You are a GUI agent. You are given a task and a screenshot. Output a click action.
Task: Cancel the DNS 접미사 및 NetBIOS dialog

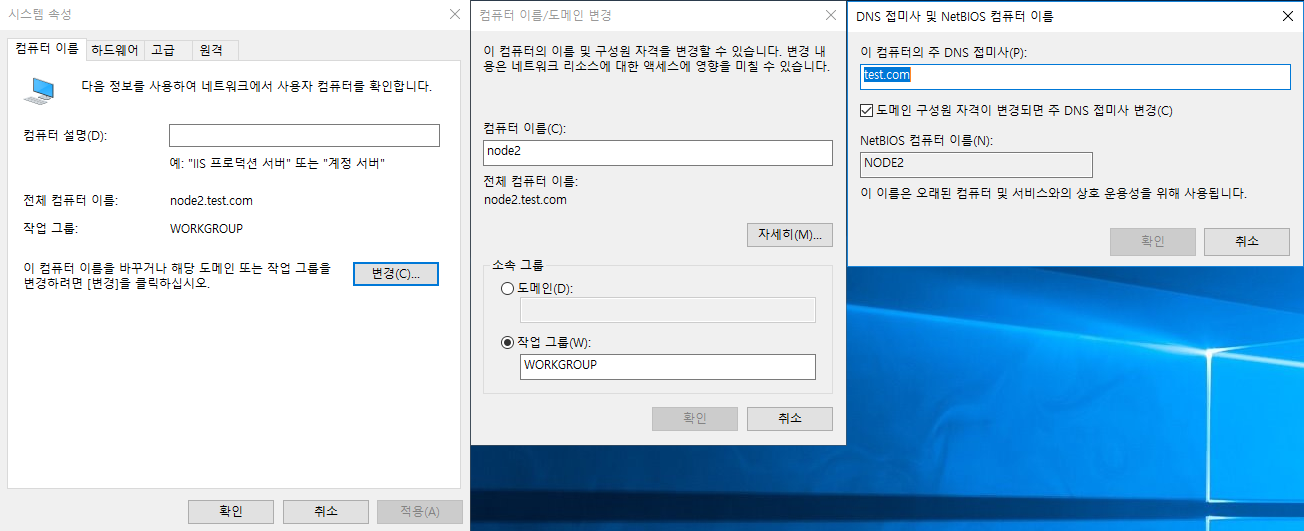1246,241
